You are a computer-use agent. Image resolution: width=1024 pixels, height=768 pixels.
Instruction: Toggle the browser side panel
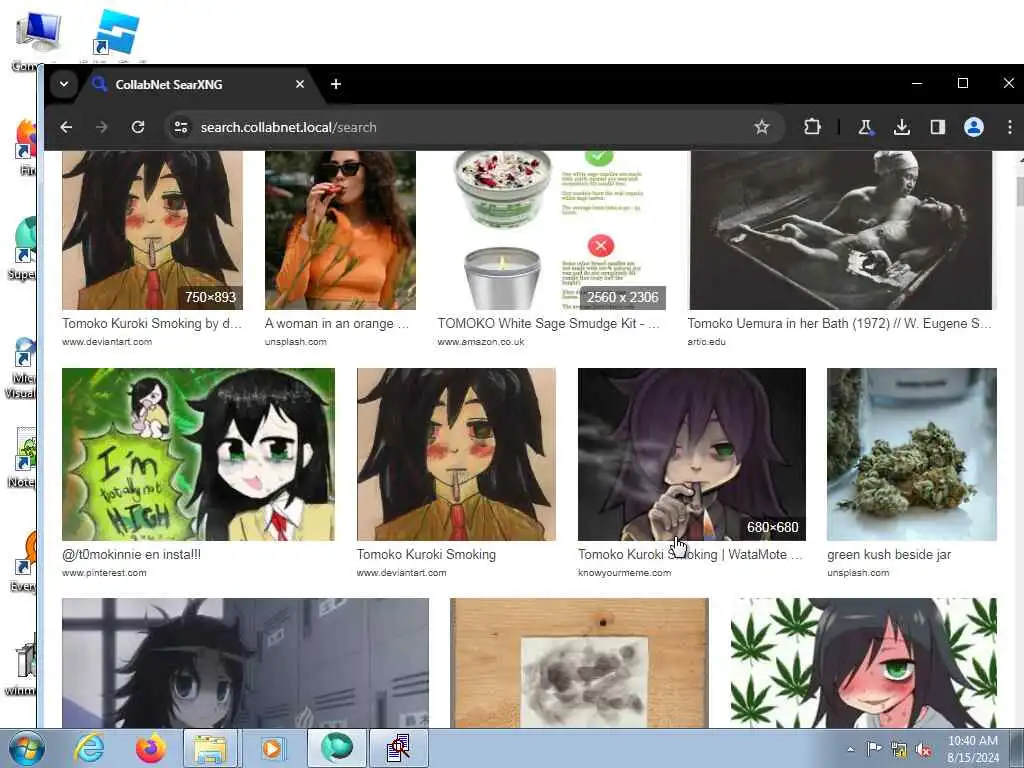[x=938, y=127]
